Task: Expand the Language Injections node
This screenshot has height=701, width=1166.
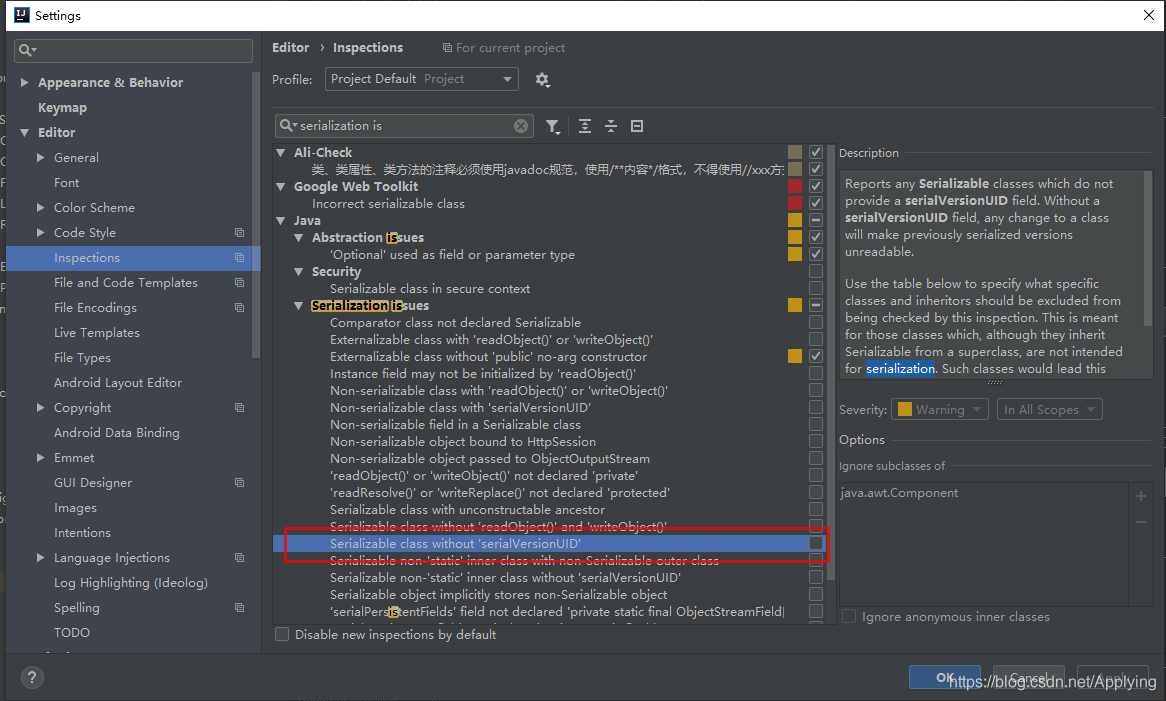Action: coord(41,558)
